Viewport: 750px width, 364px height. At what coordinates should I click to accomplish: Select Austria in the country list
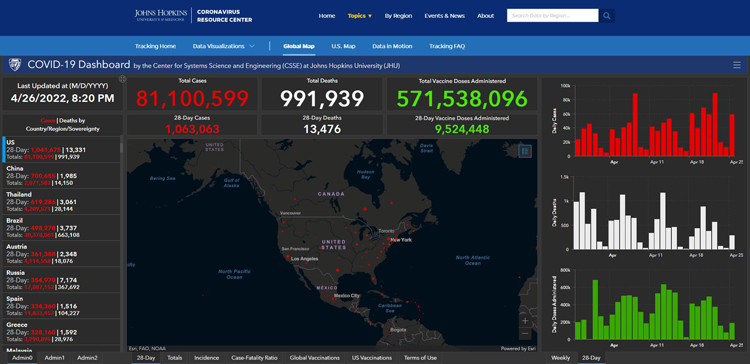[61, 254]
